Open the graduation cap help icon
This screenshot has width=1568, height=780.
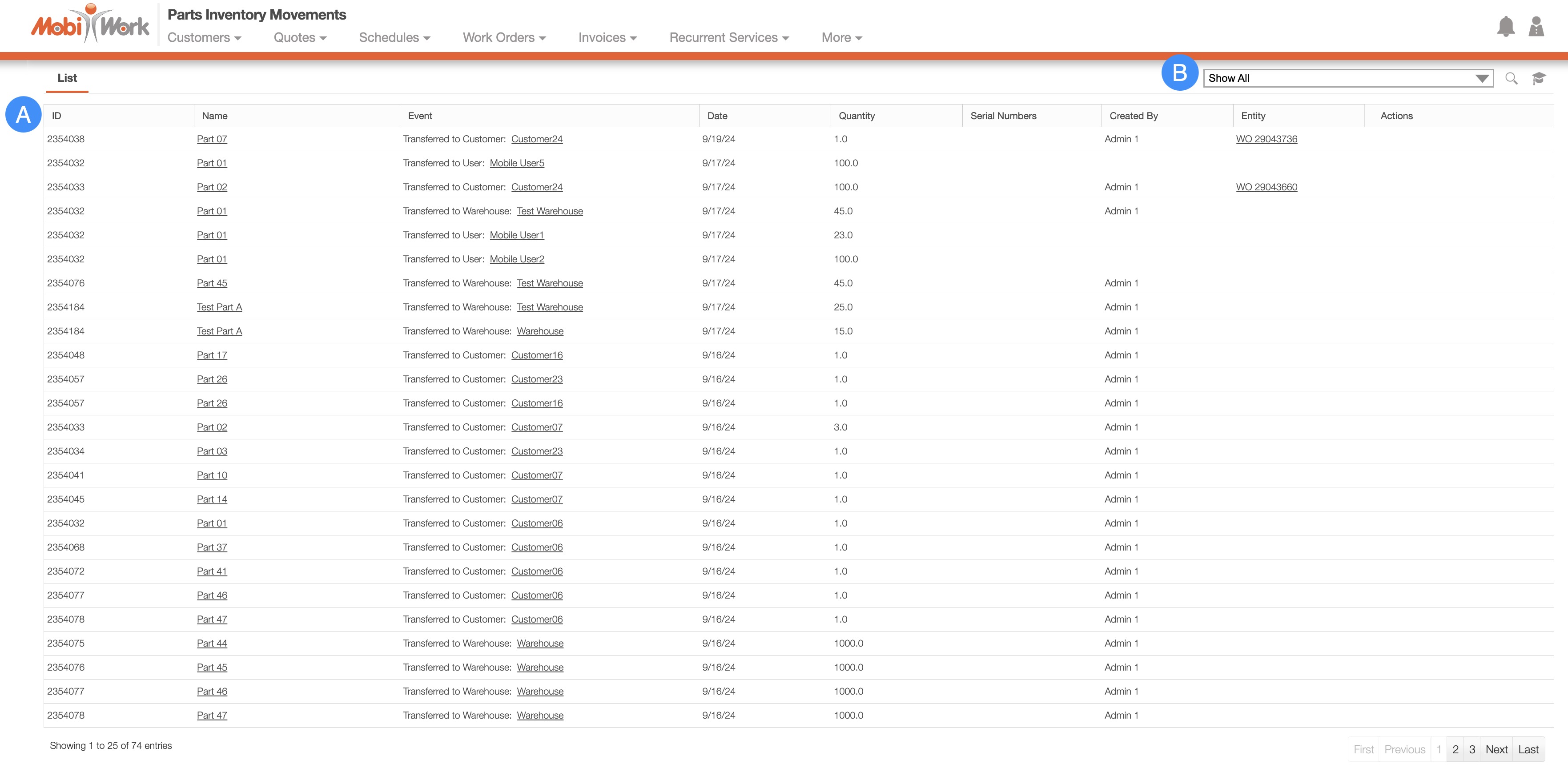tap(1539, 79)
